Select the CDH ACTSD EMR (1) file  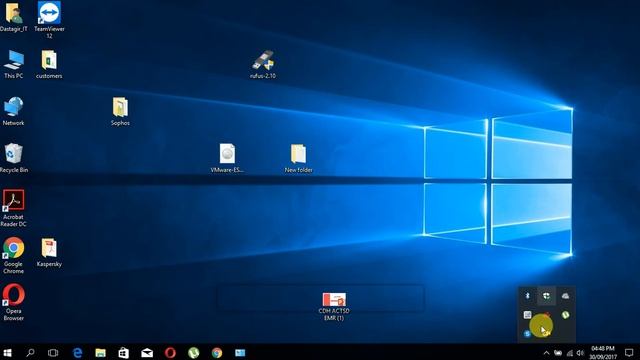pos(334,307)
